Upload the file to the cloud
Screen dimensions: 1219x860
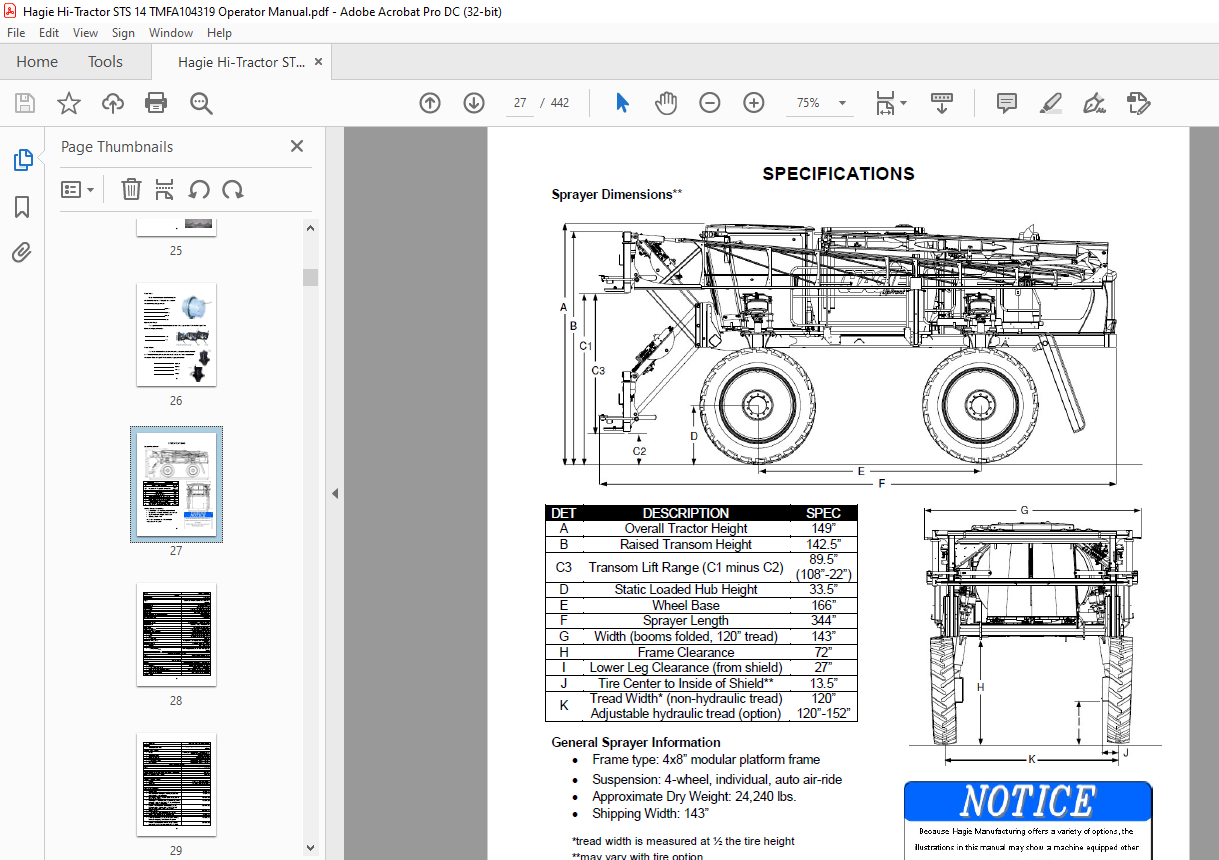(x=113, y=103)
